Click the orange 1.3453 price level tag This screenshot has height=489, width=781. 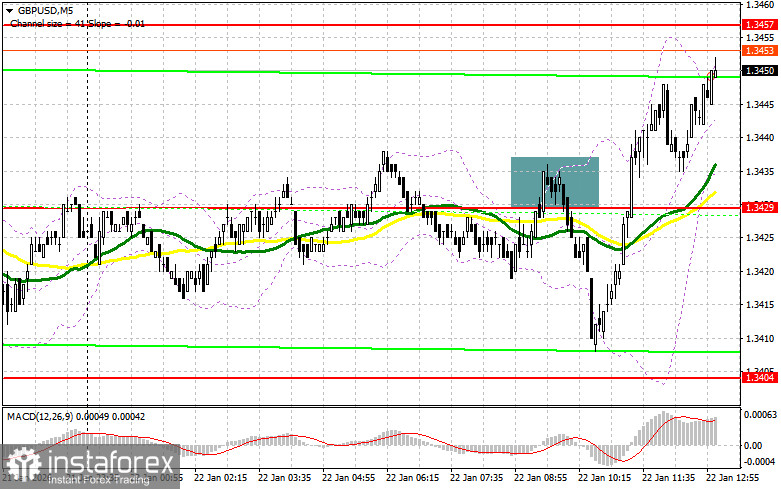point(760,50)
